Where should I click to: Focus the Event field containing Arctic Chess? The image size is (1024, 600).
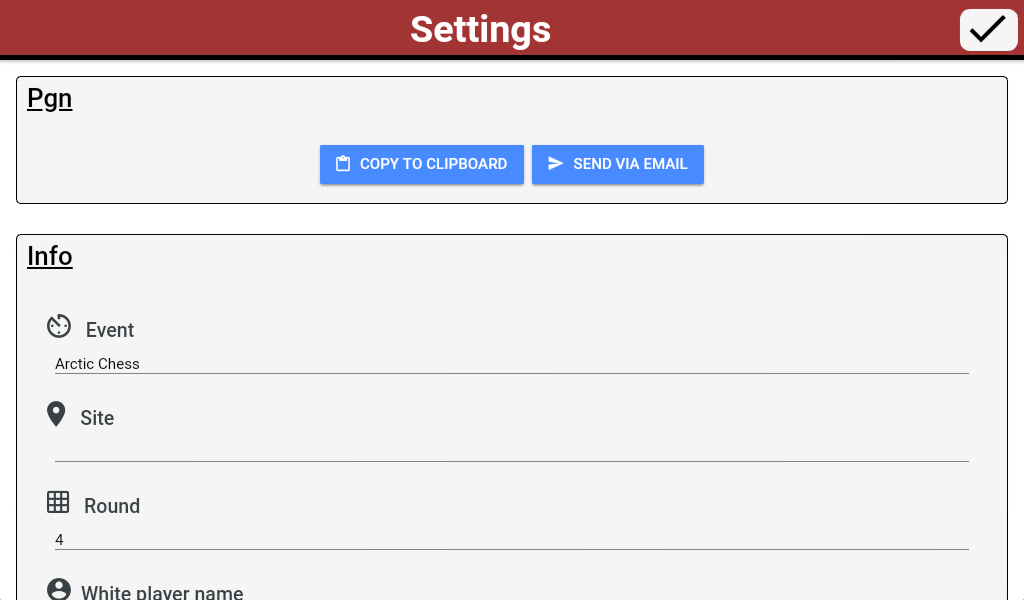click(510, 364)
